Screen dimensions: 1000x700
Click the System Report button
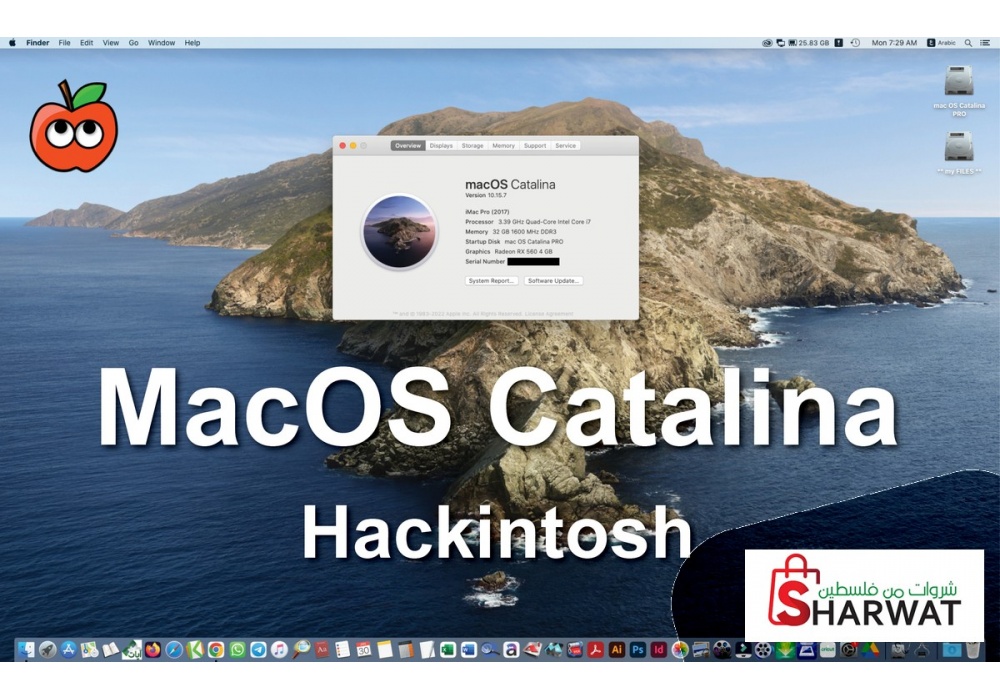(x=491, y=281)
